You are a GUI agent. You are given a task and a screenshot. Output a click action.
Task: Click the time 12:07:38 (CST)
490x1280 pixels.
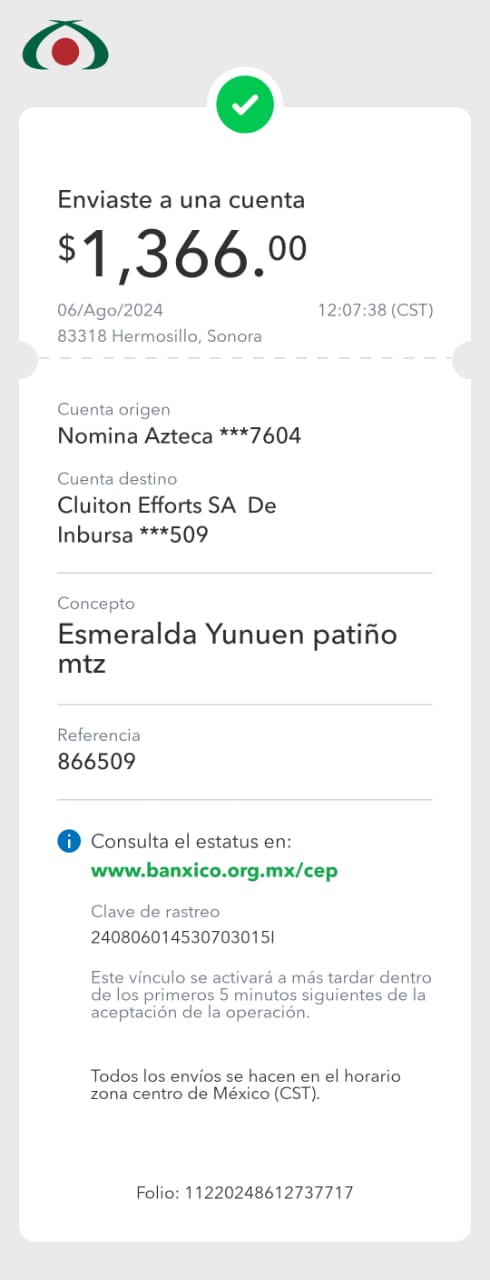point(375,310)
